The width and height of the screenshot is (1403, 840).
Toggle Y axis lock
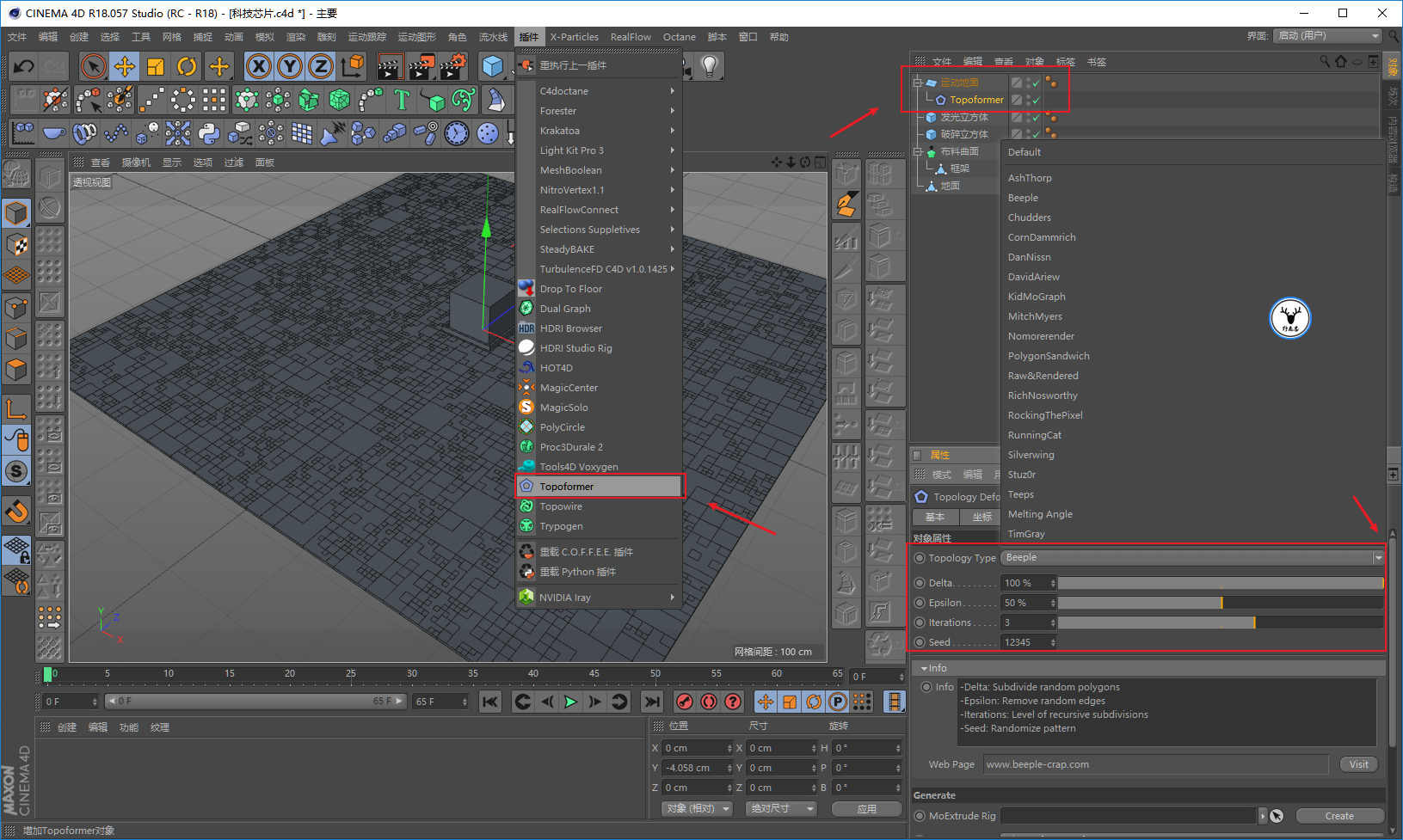pyautogui.click(x=290, y=66)
